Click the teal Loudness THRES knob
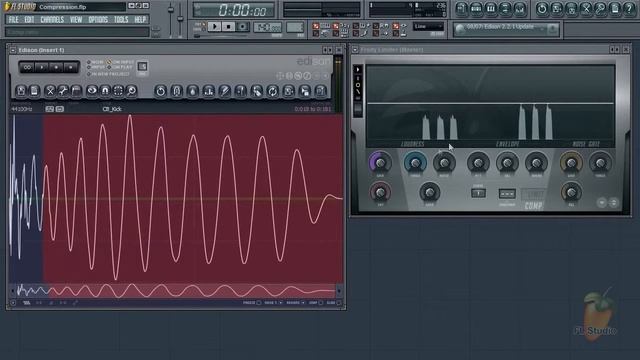 pos(415,162)
